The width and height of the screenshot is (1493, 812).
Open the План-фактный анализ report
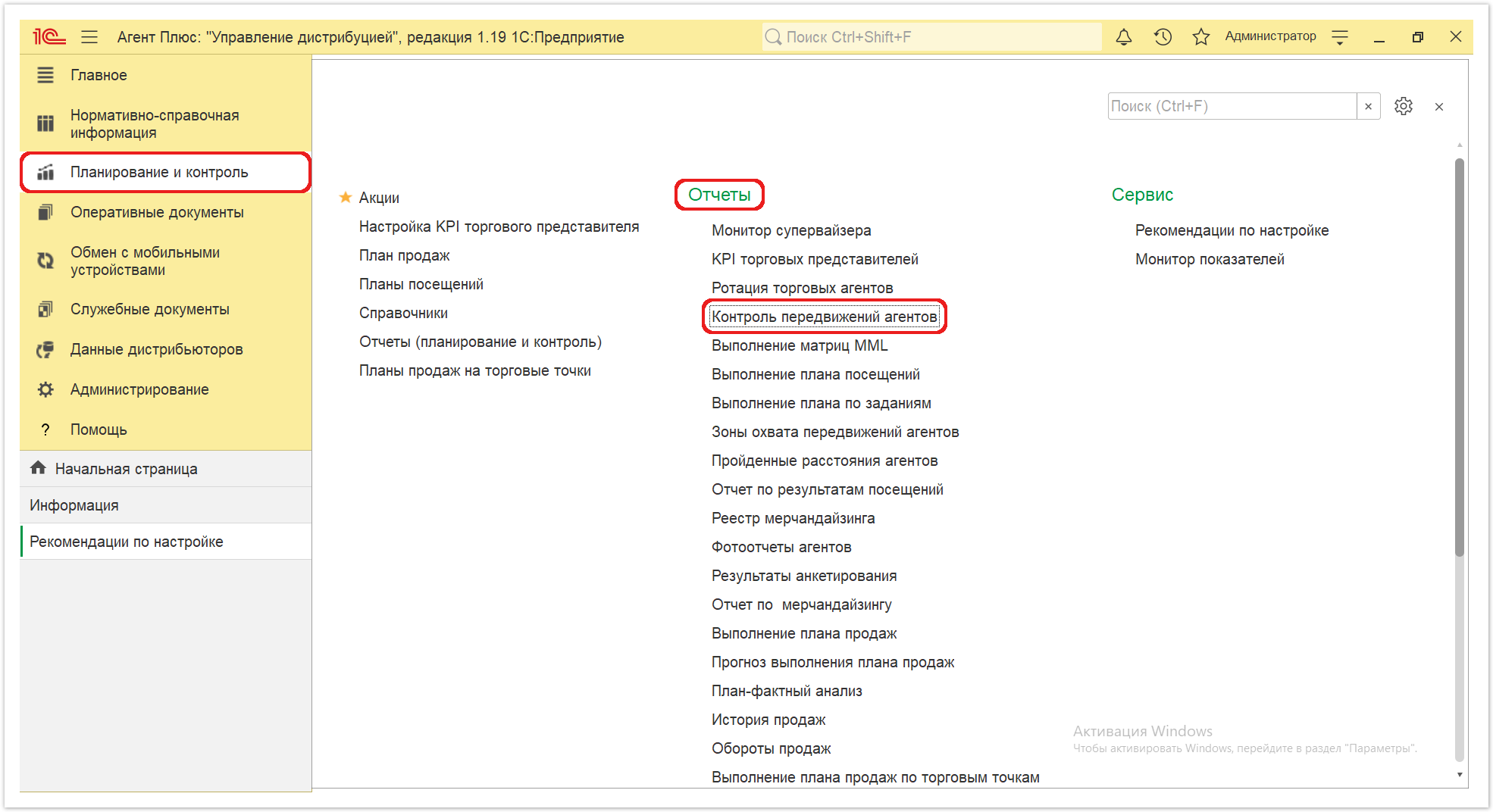787,691
